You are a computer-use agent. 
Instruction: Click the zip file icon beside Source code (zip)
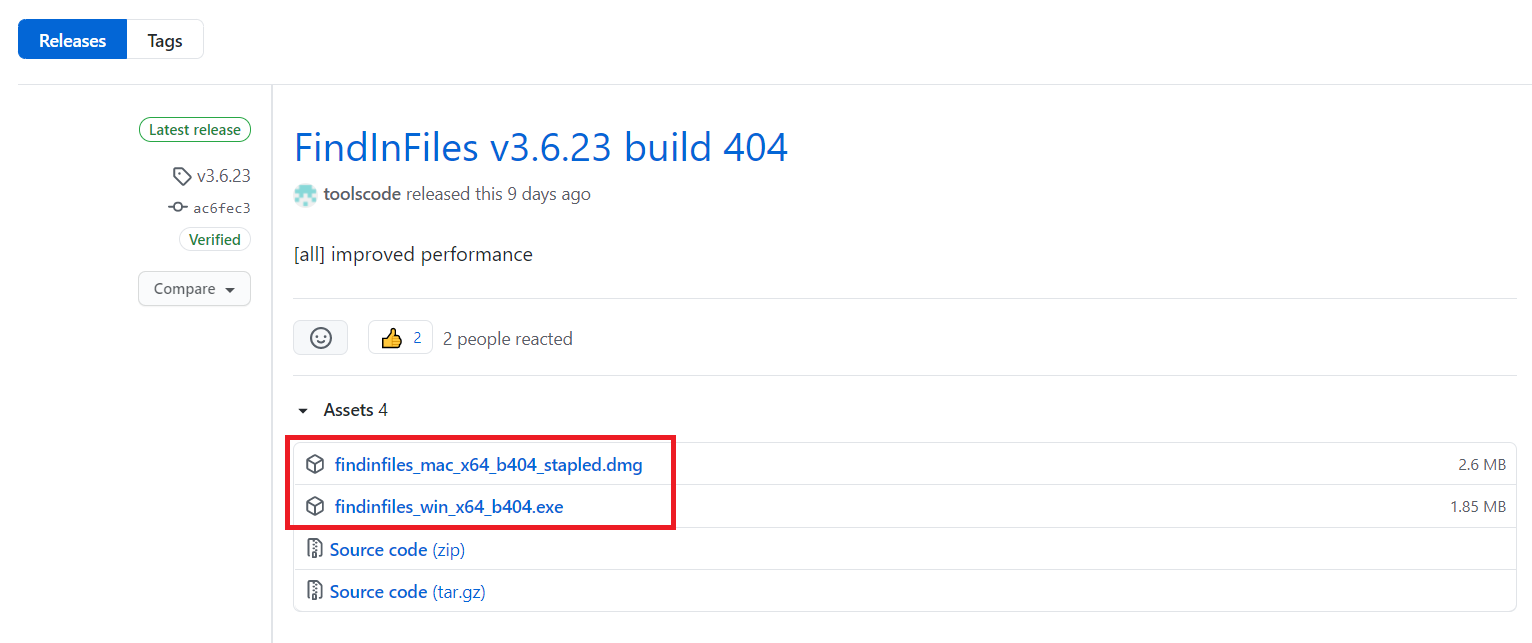tap(315, 549)
